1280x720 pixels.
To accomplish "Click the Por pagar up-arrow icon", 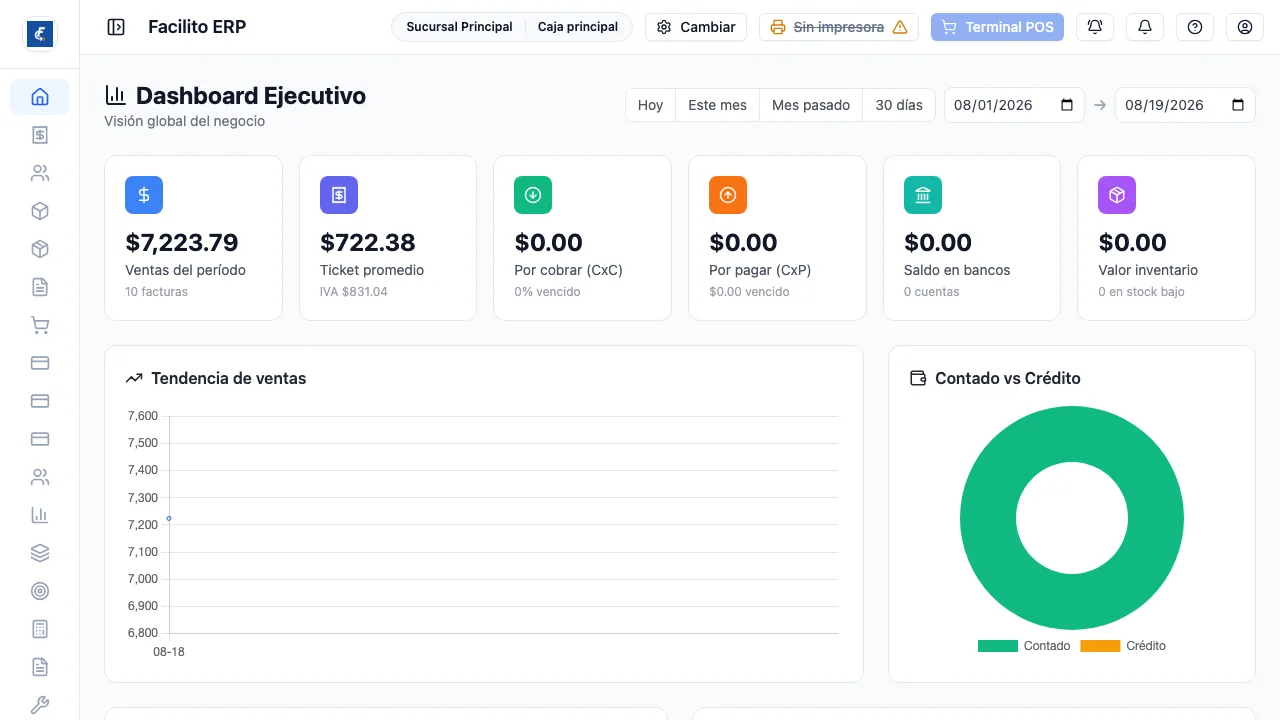I will tap(728, 195).
